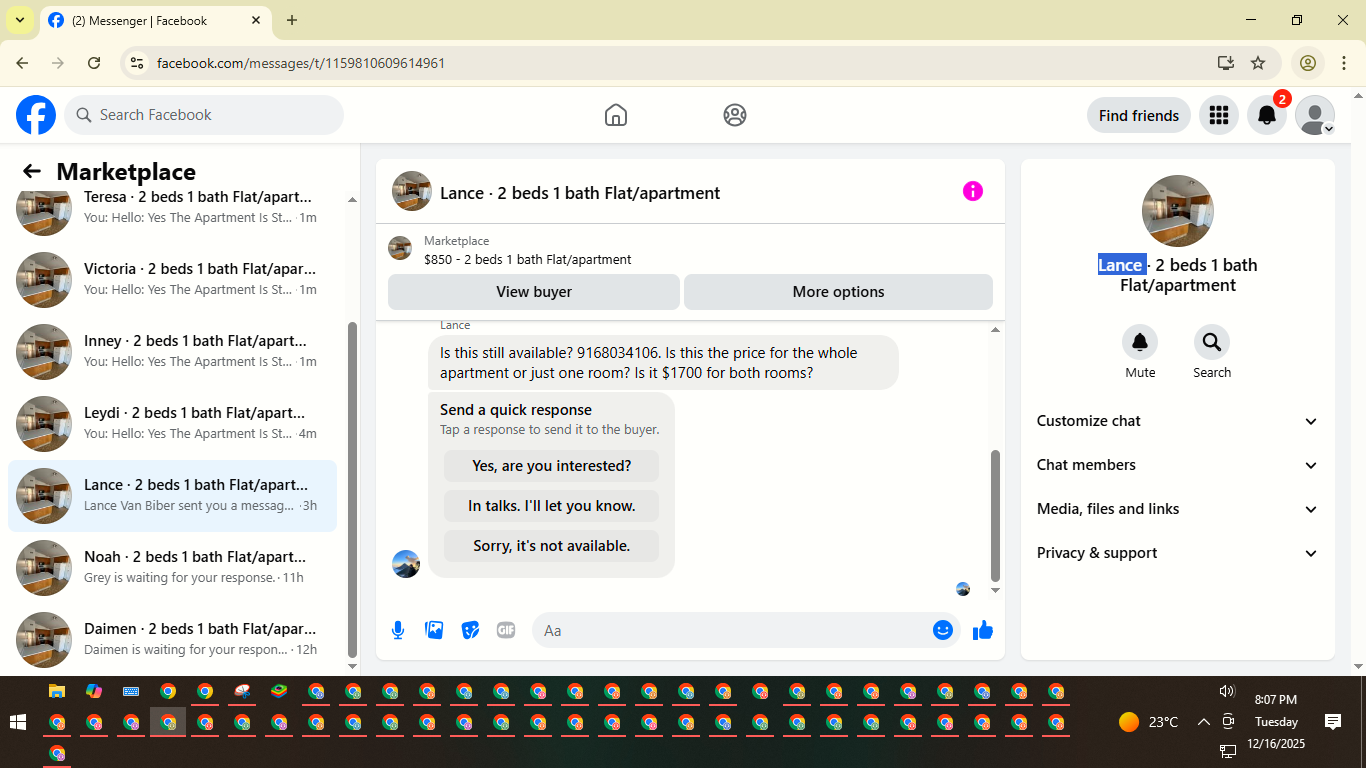Open the GIF picker icon
The height and width of the screenshot is (768, 1366).
click(x=506, y=630)
